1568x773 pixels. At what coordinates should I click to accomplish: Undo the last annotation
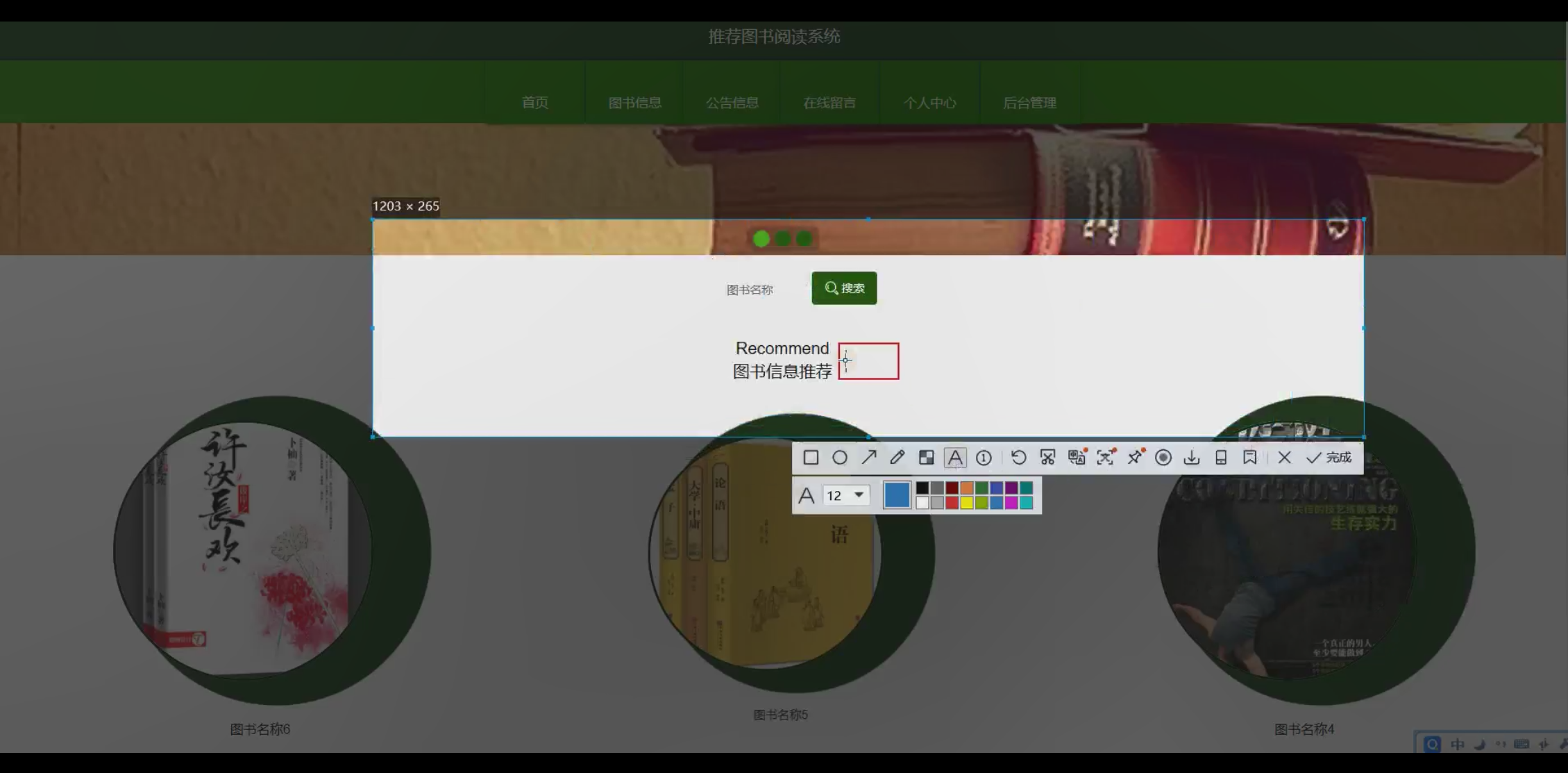(1018, 458)
